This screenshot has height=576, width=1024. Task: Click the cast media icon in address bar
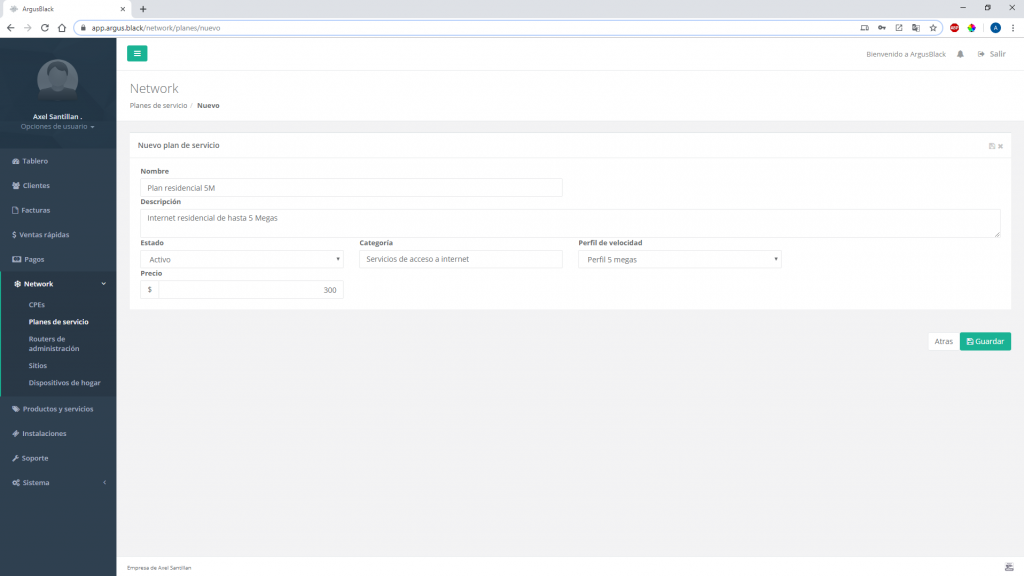pyautogui.click(x=865, y=28)
